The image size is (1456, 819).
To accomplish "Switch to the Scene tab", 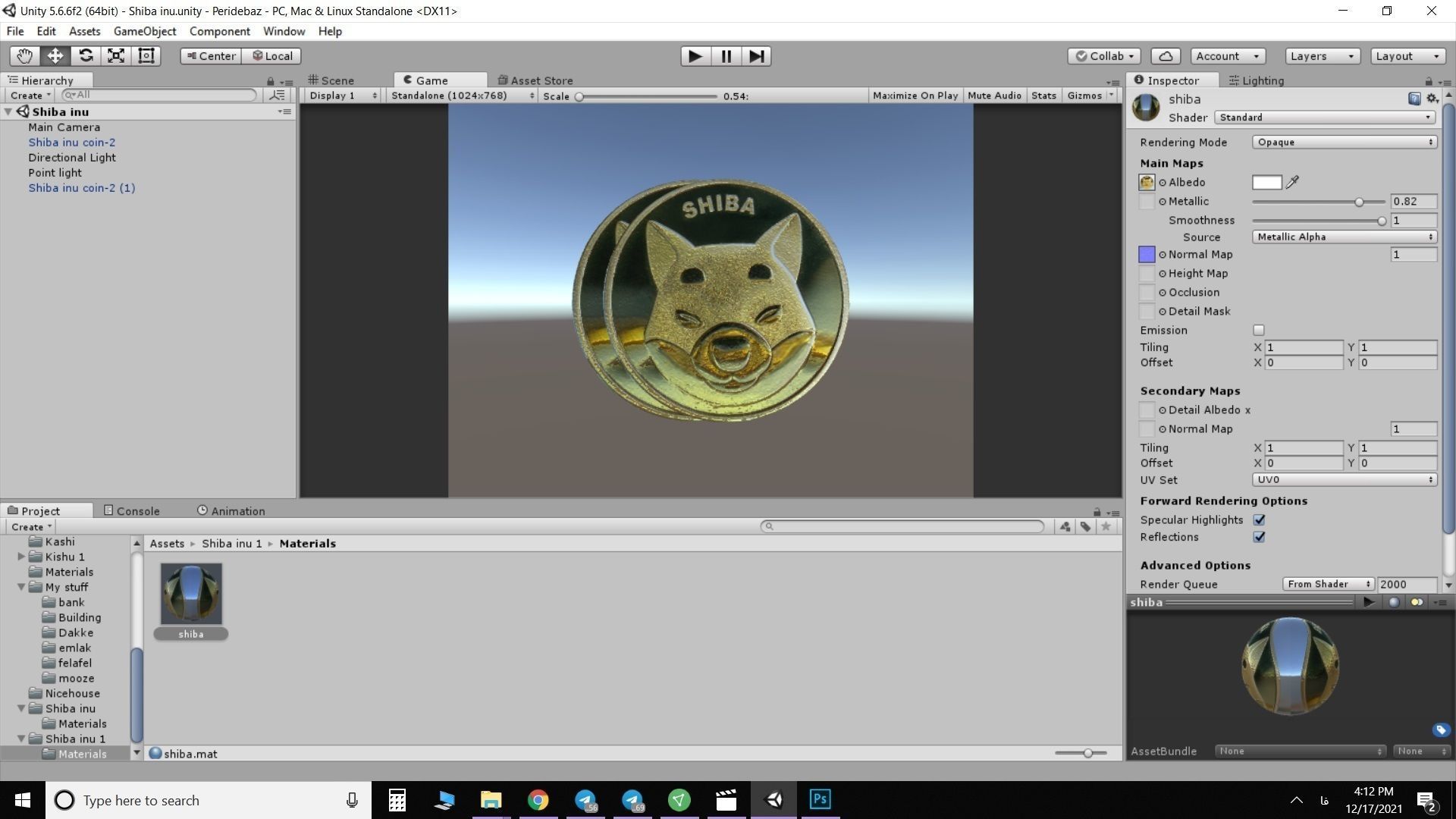I will coord(331,80).
